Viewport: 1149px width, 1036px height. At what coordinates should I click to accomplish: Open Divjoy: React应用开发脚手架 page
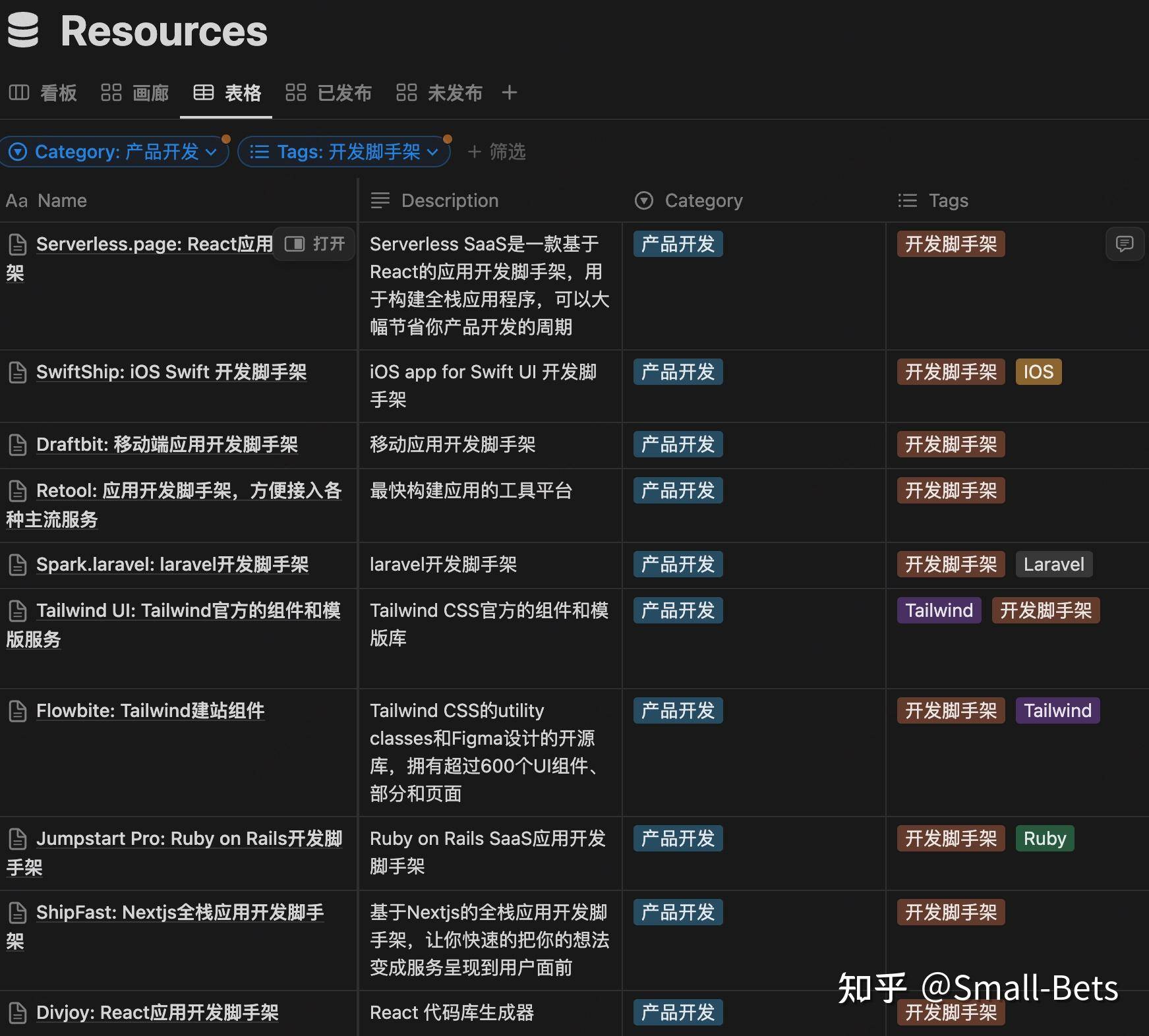tap(158, 1012)
